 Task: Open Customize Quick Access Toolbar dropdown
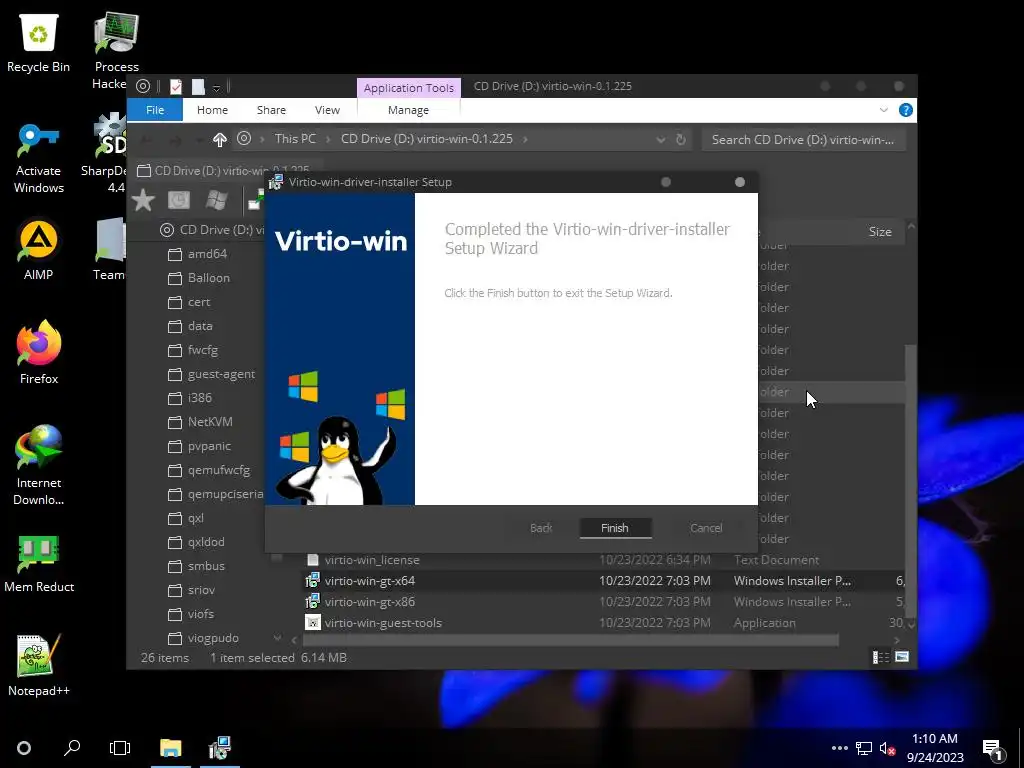(216, 87)
